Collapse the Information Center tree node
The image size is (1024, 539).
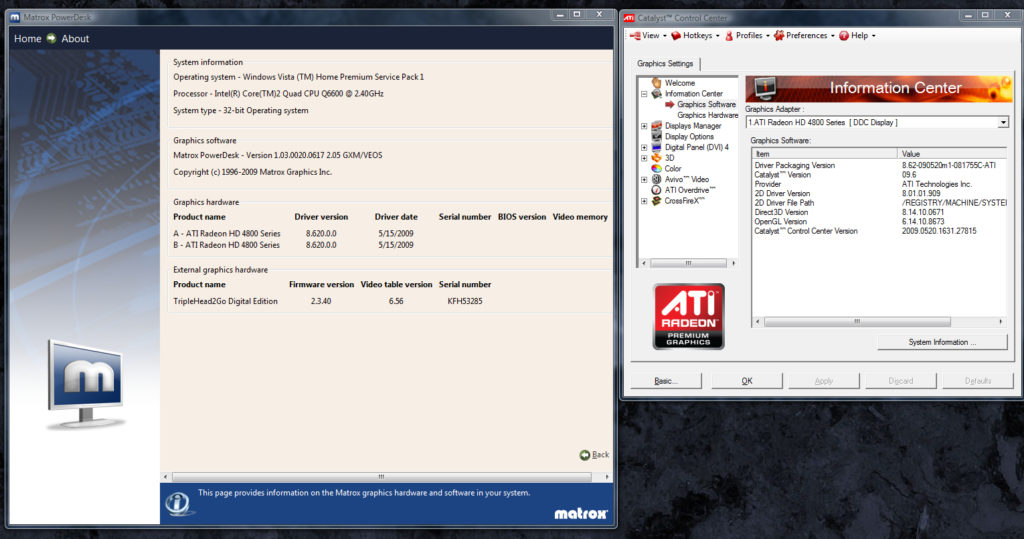(x=644, y=94)
